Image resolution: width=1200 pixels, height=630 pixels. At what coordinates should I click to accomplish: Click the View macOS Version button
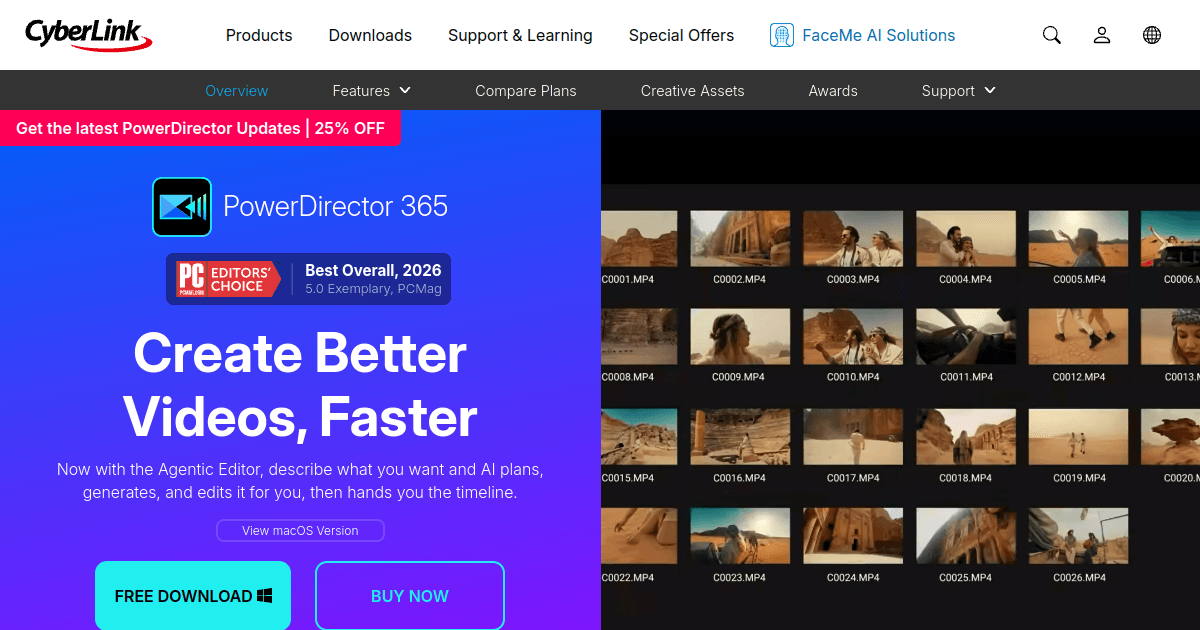(x=300, y=530)
